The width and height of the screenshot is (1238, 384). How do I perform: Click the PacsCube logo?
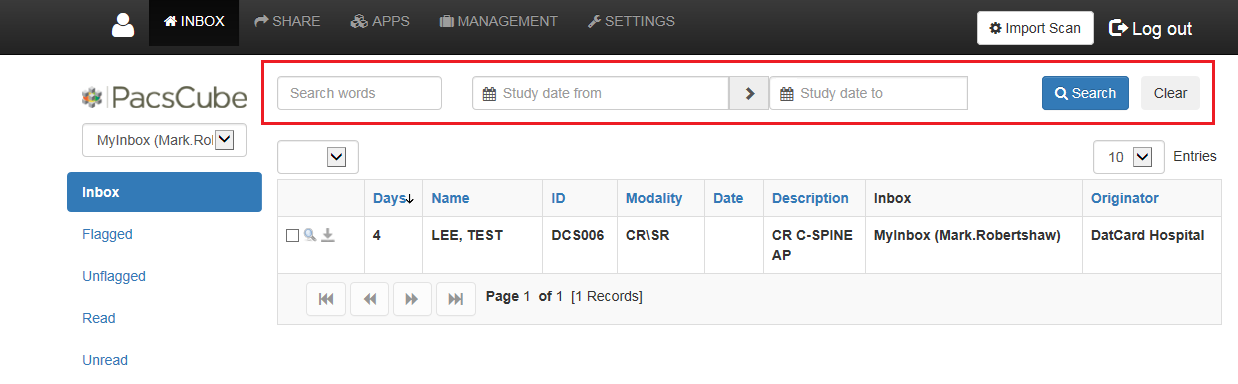[165, 97]
